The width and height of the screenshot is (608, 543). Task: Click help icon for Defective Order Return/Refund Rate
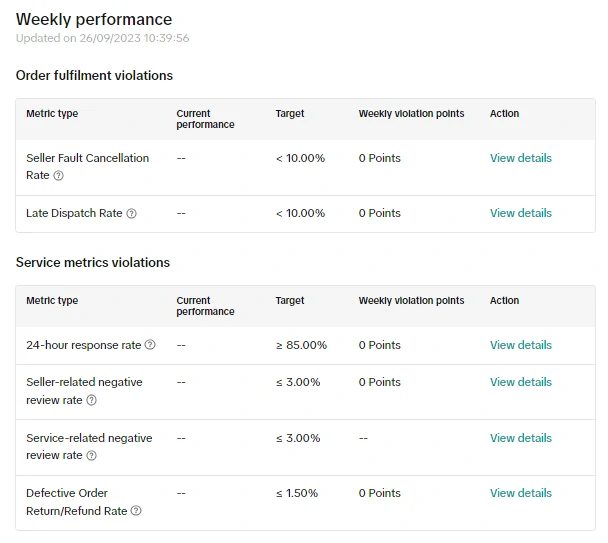[136, 511]
